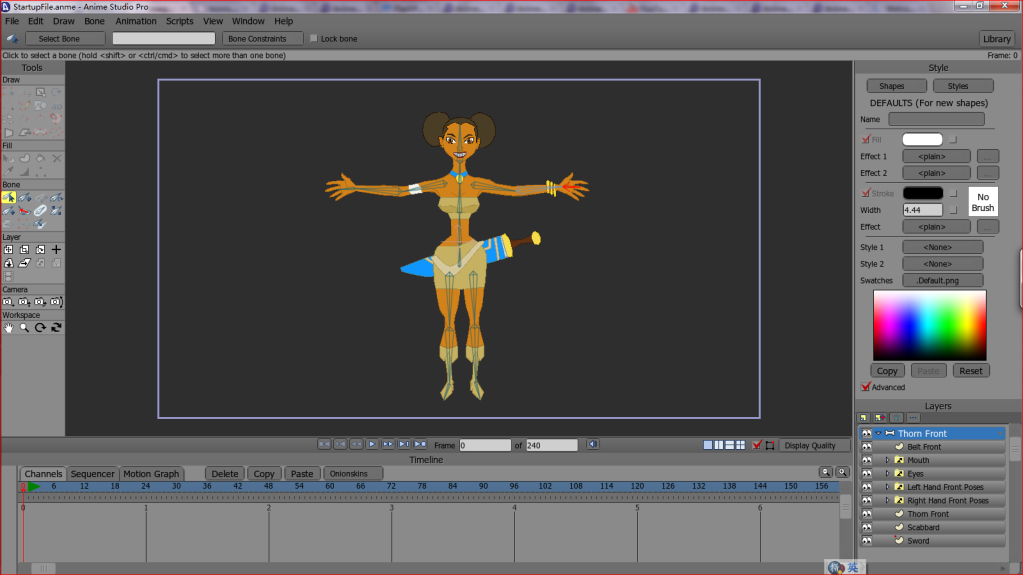
Task: Duplicate the layer with the red-plus icon
Action: (x=879, y=418)
